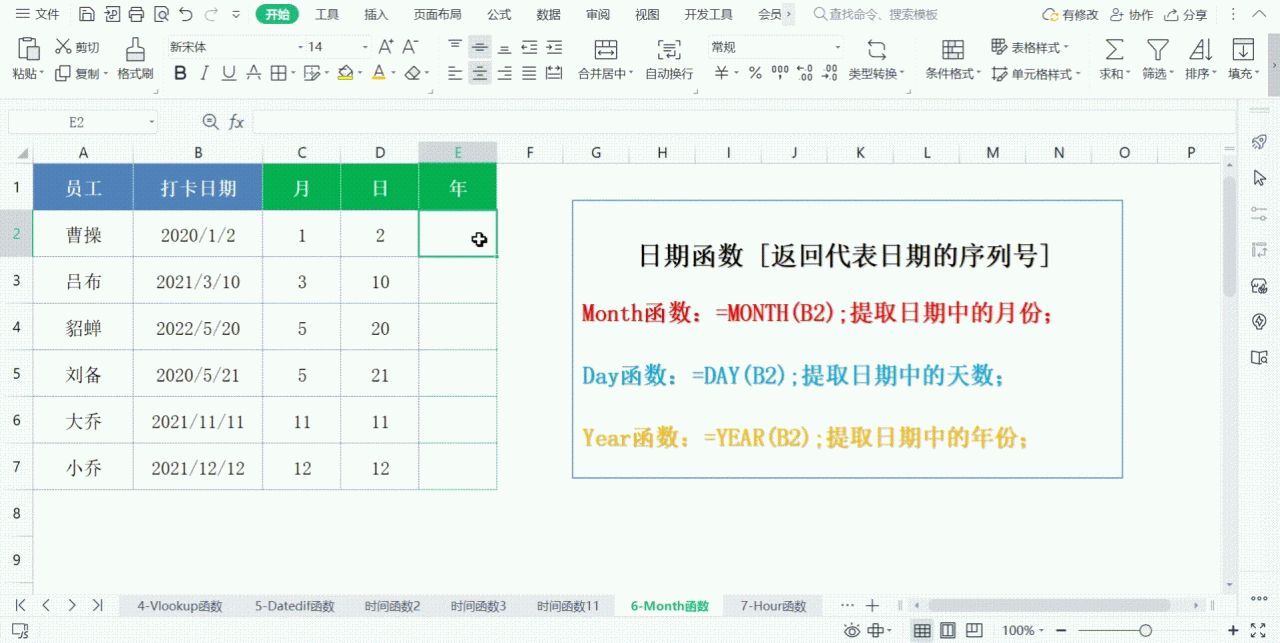
Task: Undo the last action
Action: coord(186,15)
